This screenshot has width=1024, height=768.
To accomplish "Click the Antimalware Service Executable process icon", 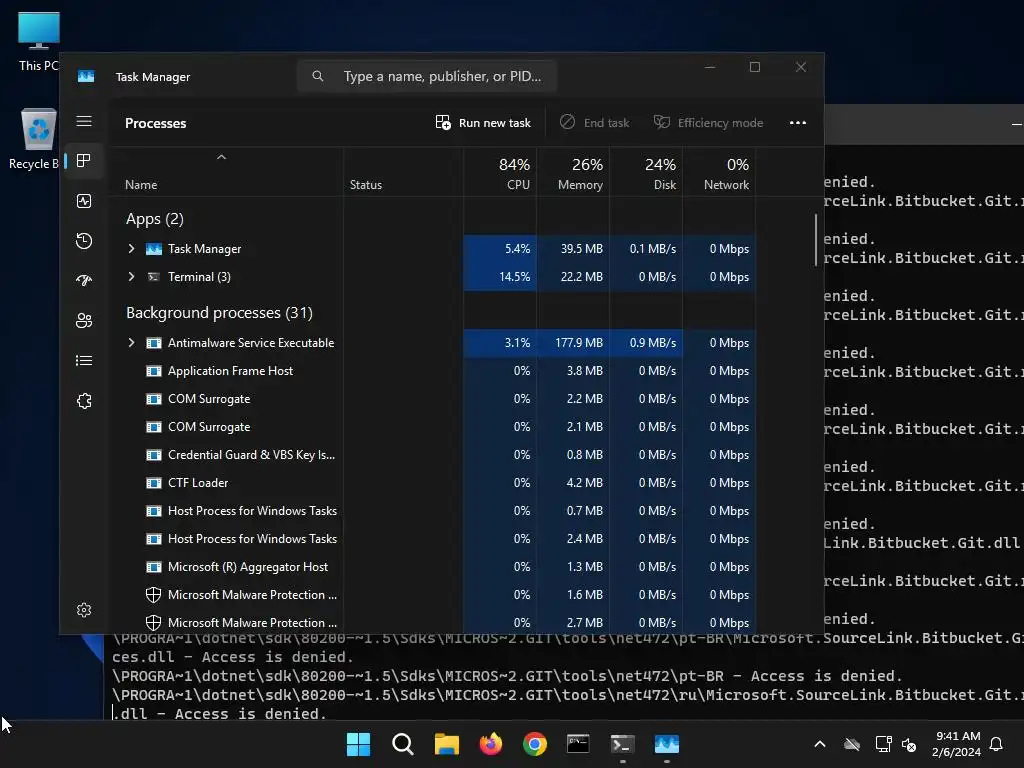I will (153, 343).
